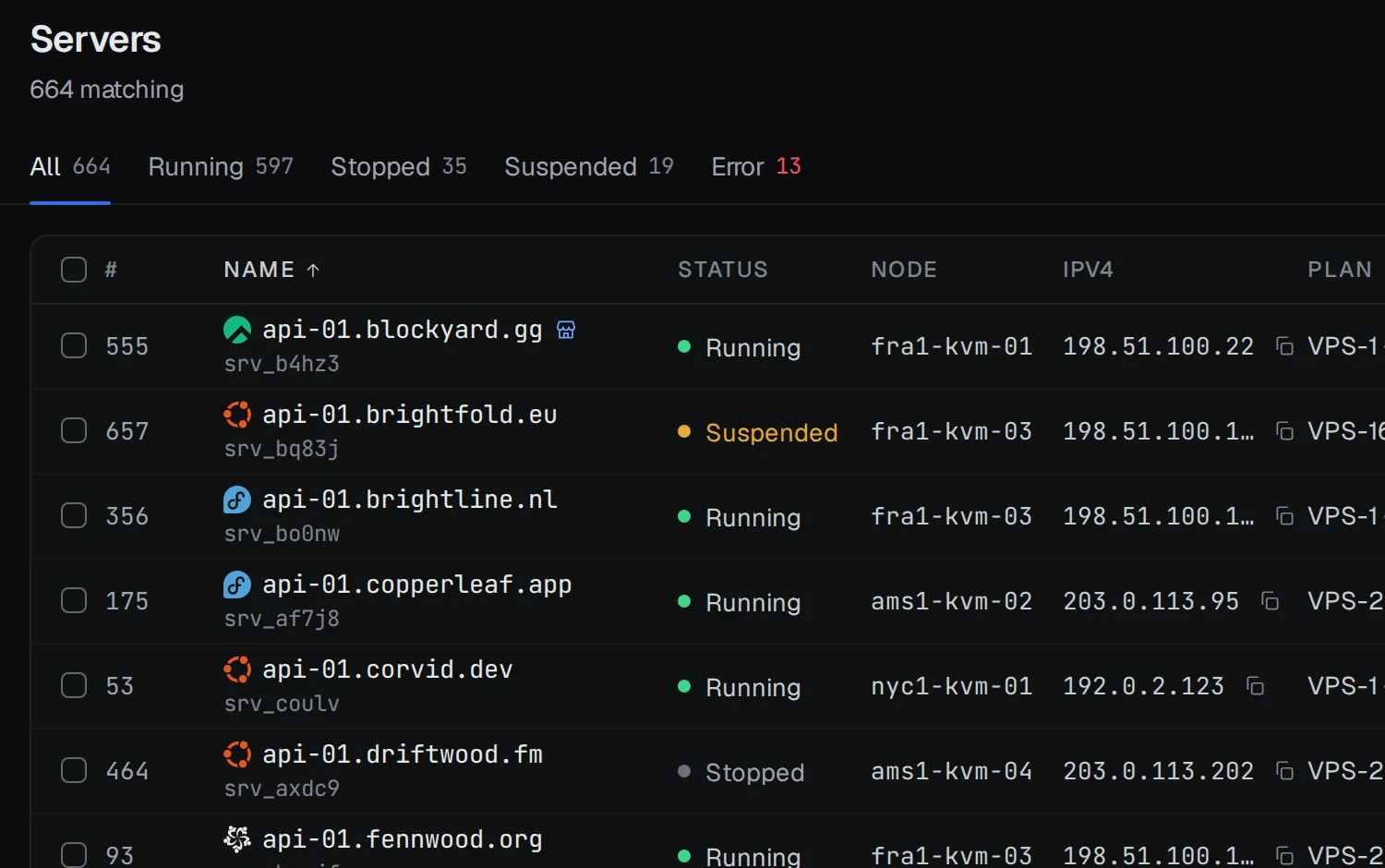The height and width of the screenshot is (868, 1385).
Task: Click Ubuntu icon of api-01.corvid.dev
Action: point(237,669)
